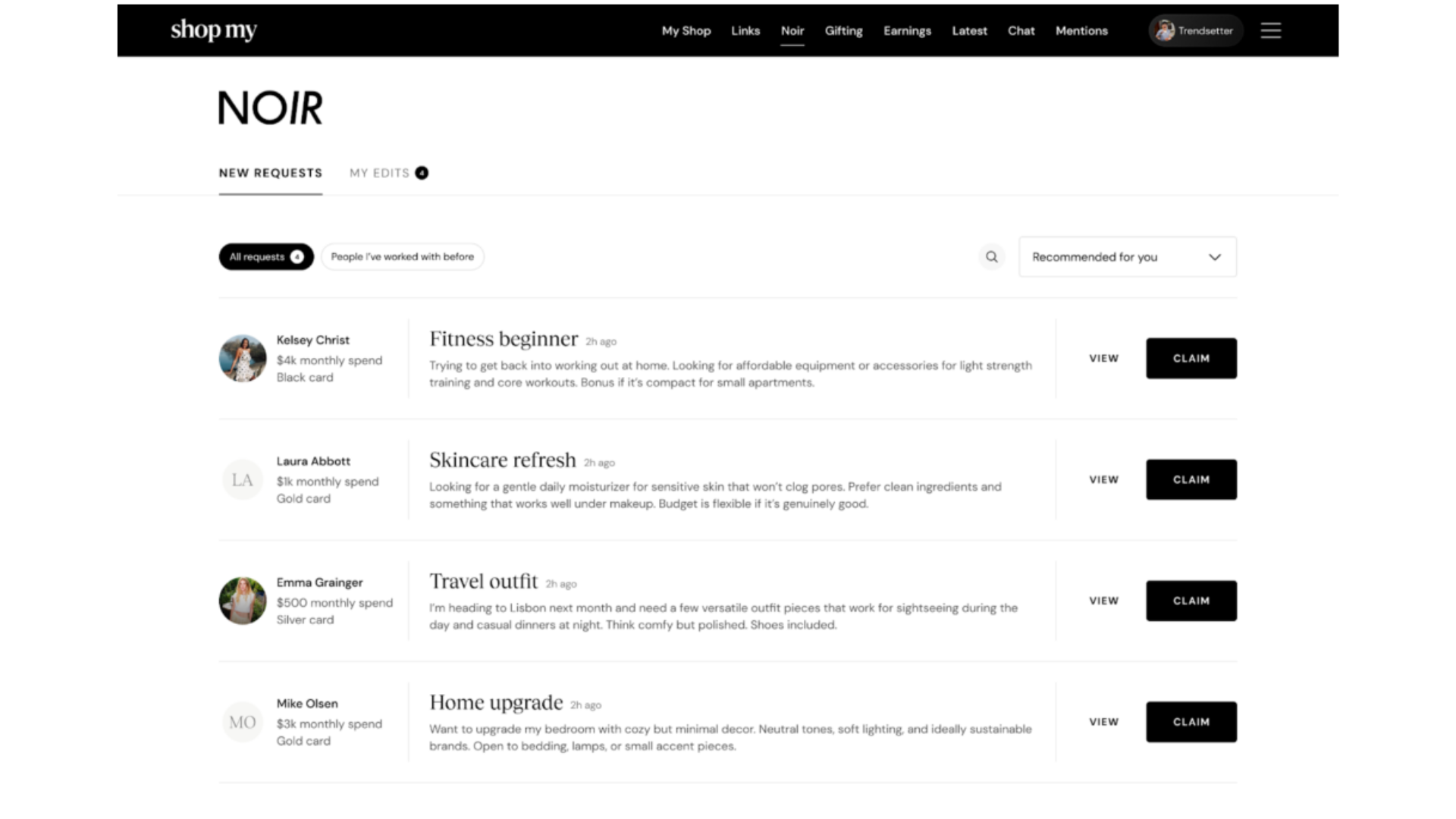Screen dimensions: 1456x819
Task: Click Mike Olsen's MO initials avatar
Action: pyautogui.click(x=243, y=722)
